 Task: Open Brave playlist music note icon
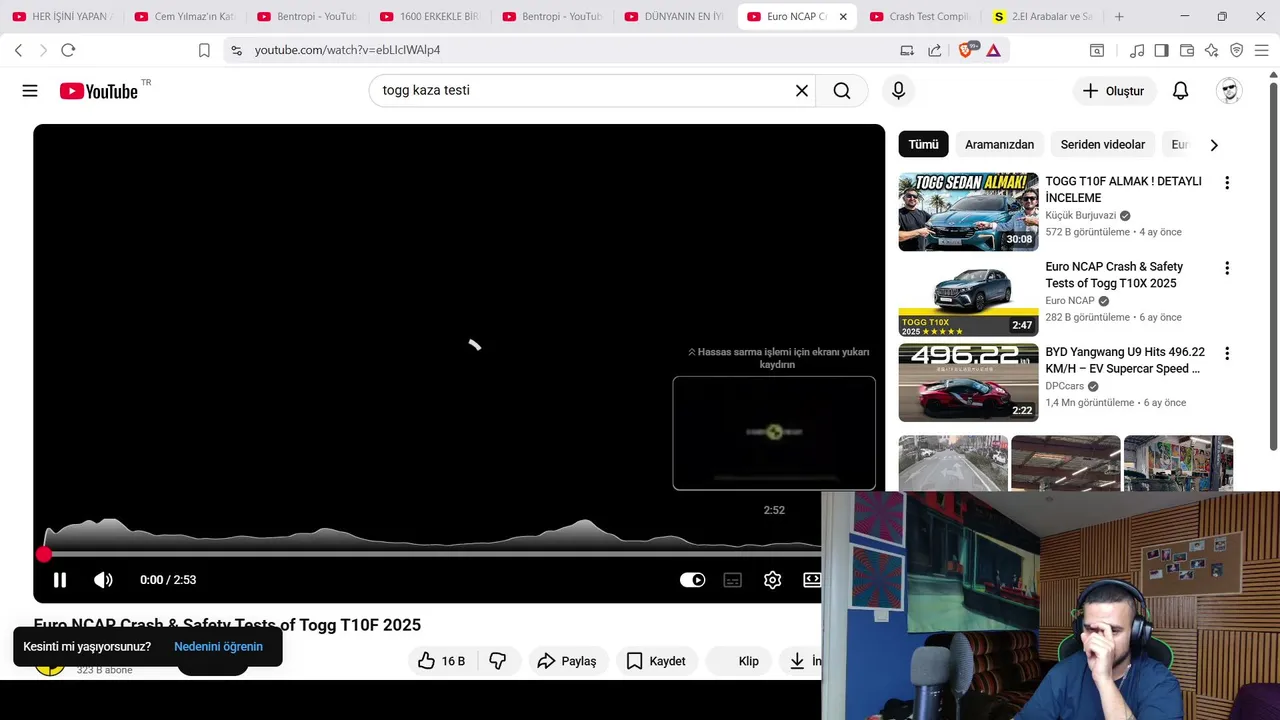tap(1137, 50)
